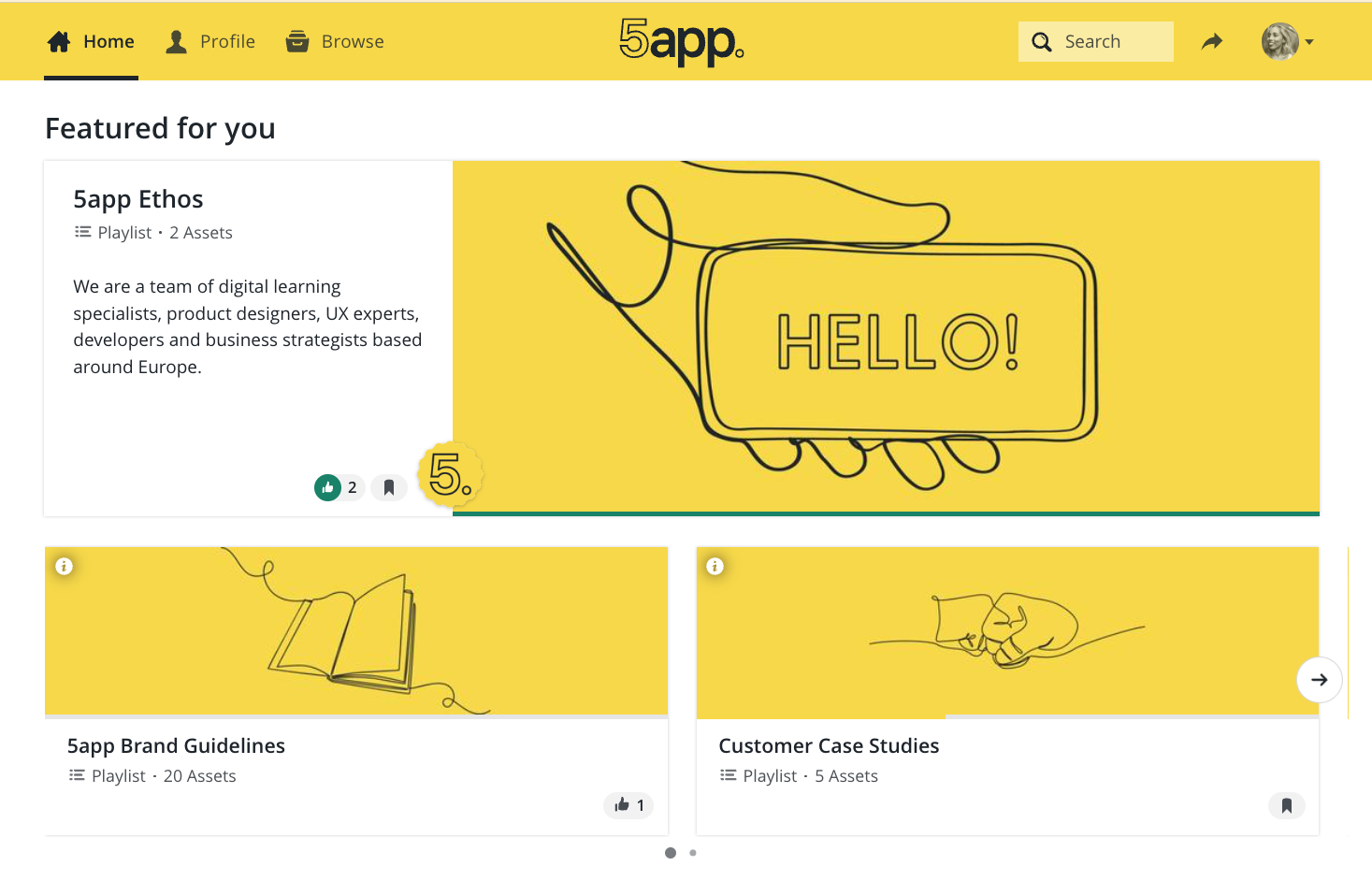Click the Case Studies playlist list icon
Viewport: 1372px width, 895px height.
(729, 775)
